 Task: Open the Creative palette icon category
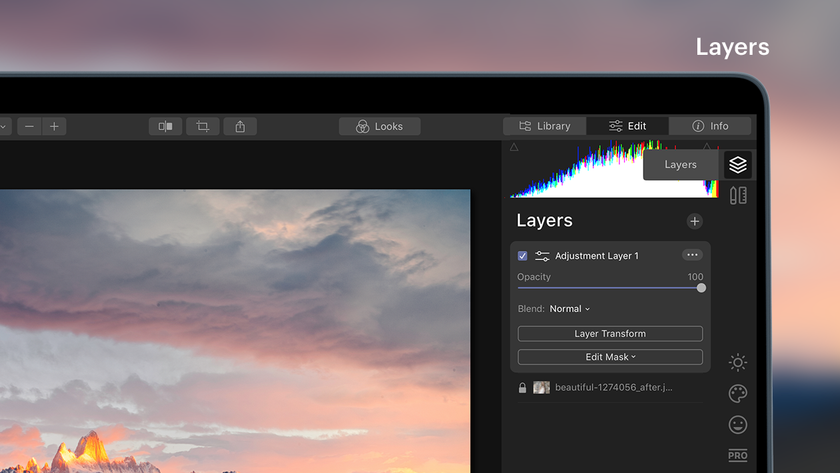pos(738,394)
